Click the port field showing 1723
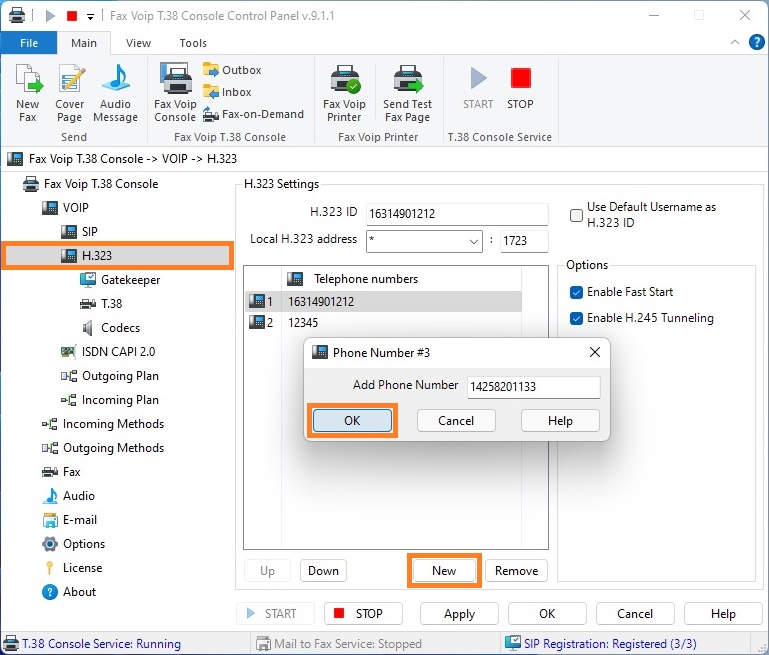 click(x=524, y=241)
